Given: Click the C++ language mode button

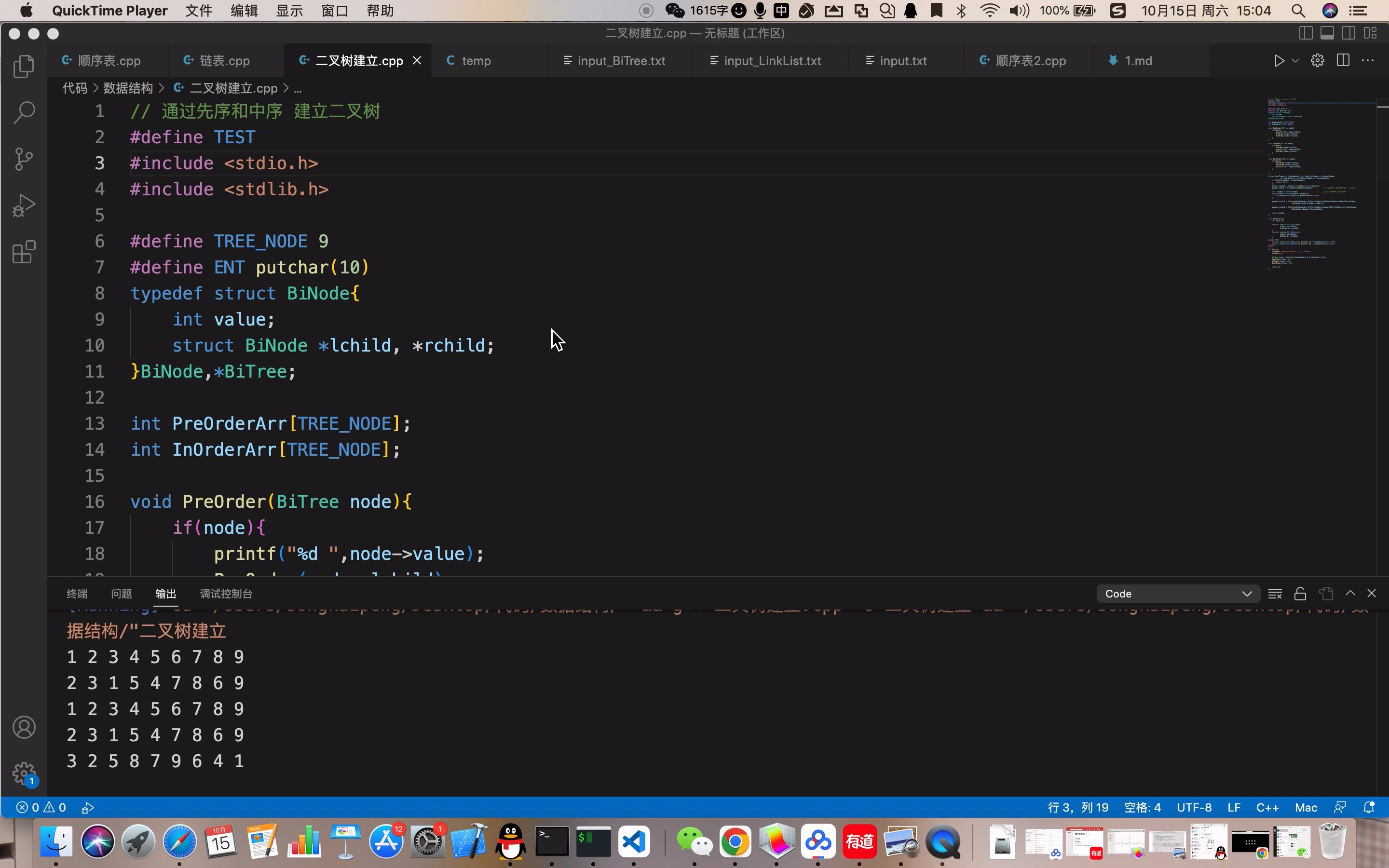Looking at the screenshot, I should point(1267,807).
